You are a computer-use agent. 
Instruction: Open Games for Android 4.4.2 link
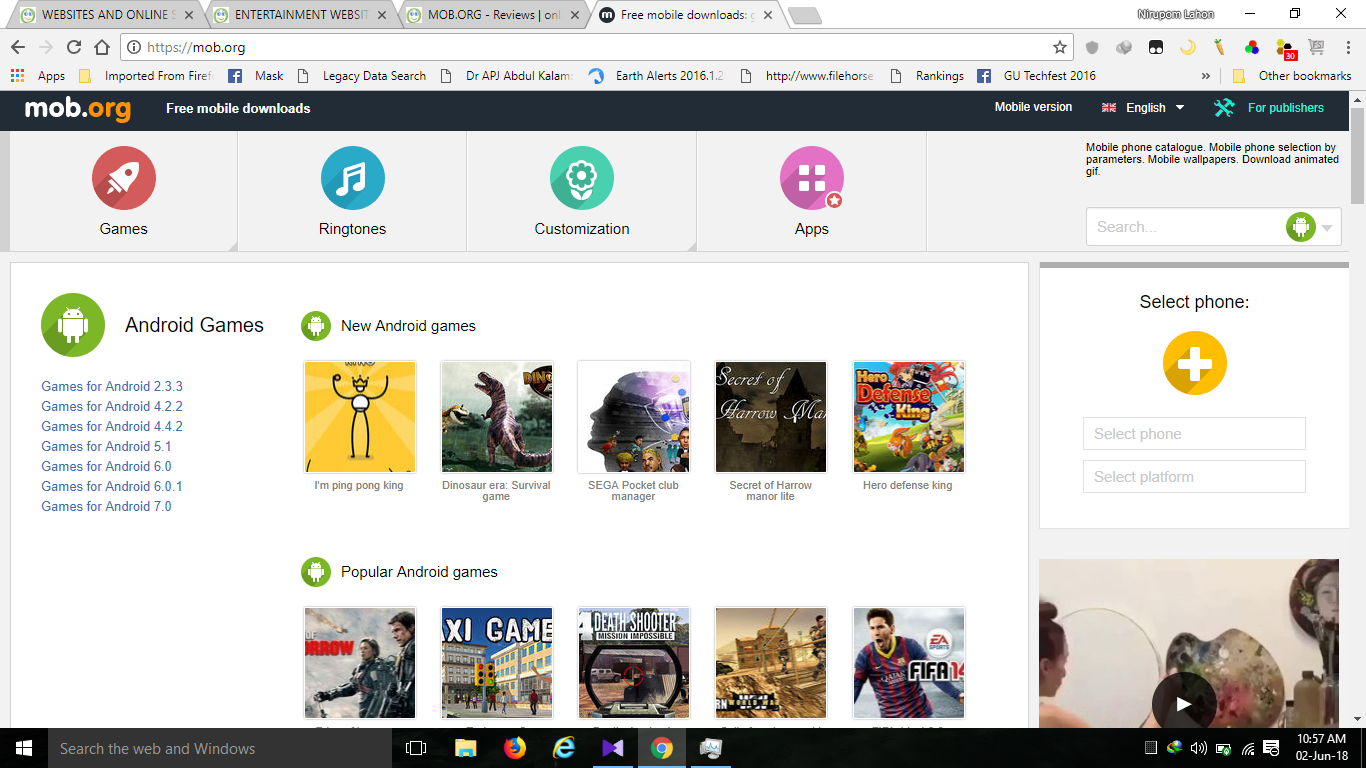(112, 426)
